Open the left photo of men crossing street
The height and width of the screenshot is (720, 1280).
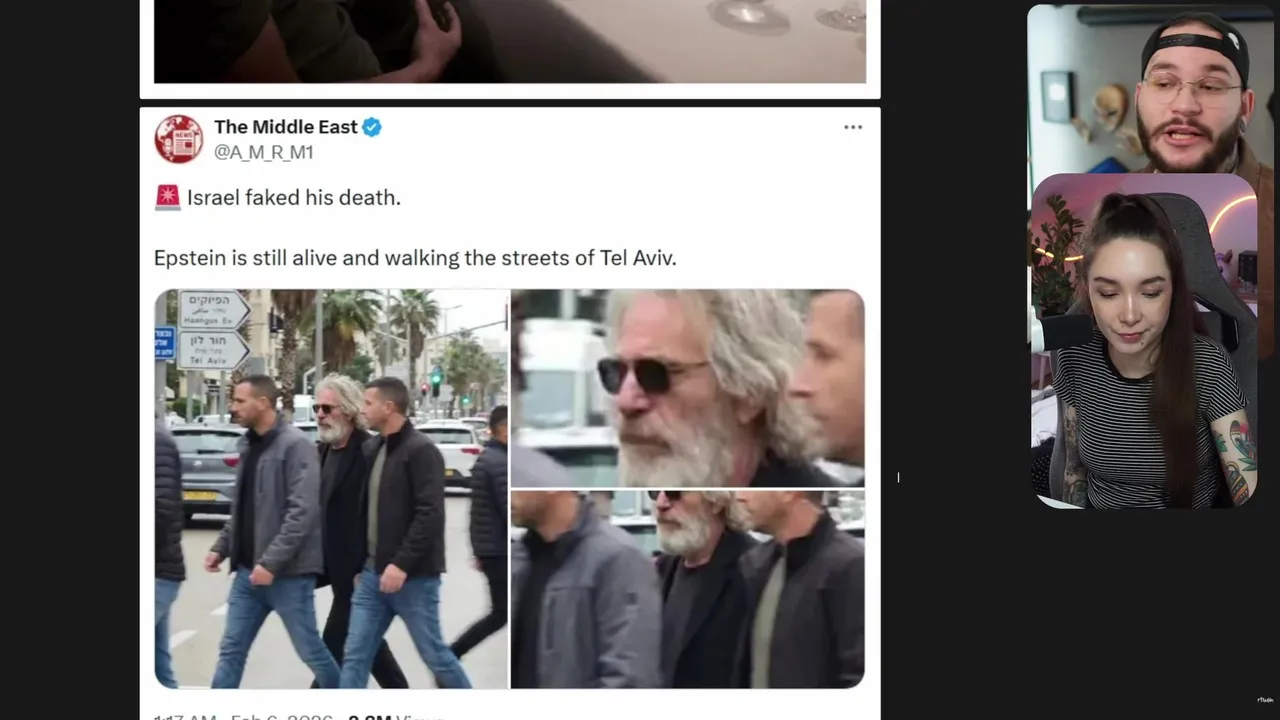coord(331,489)
